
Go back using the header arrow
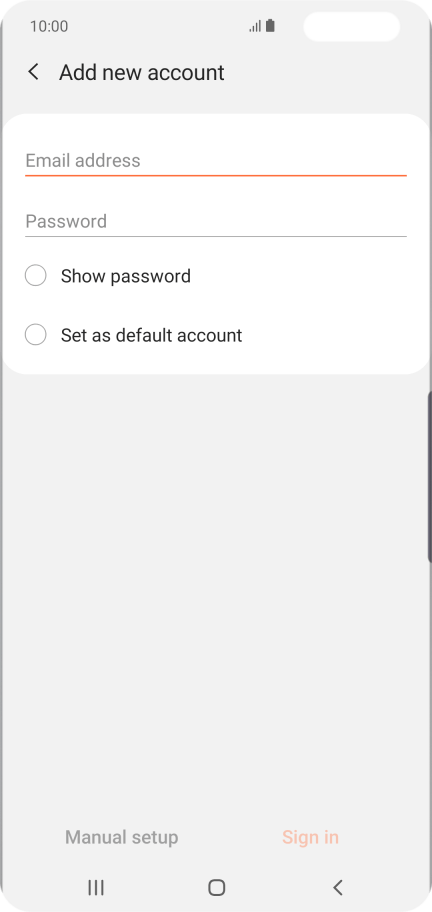coord(34,72)
